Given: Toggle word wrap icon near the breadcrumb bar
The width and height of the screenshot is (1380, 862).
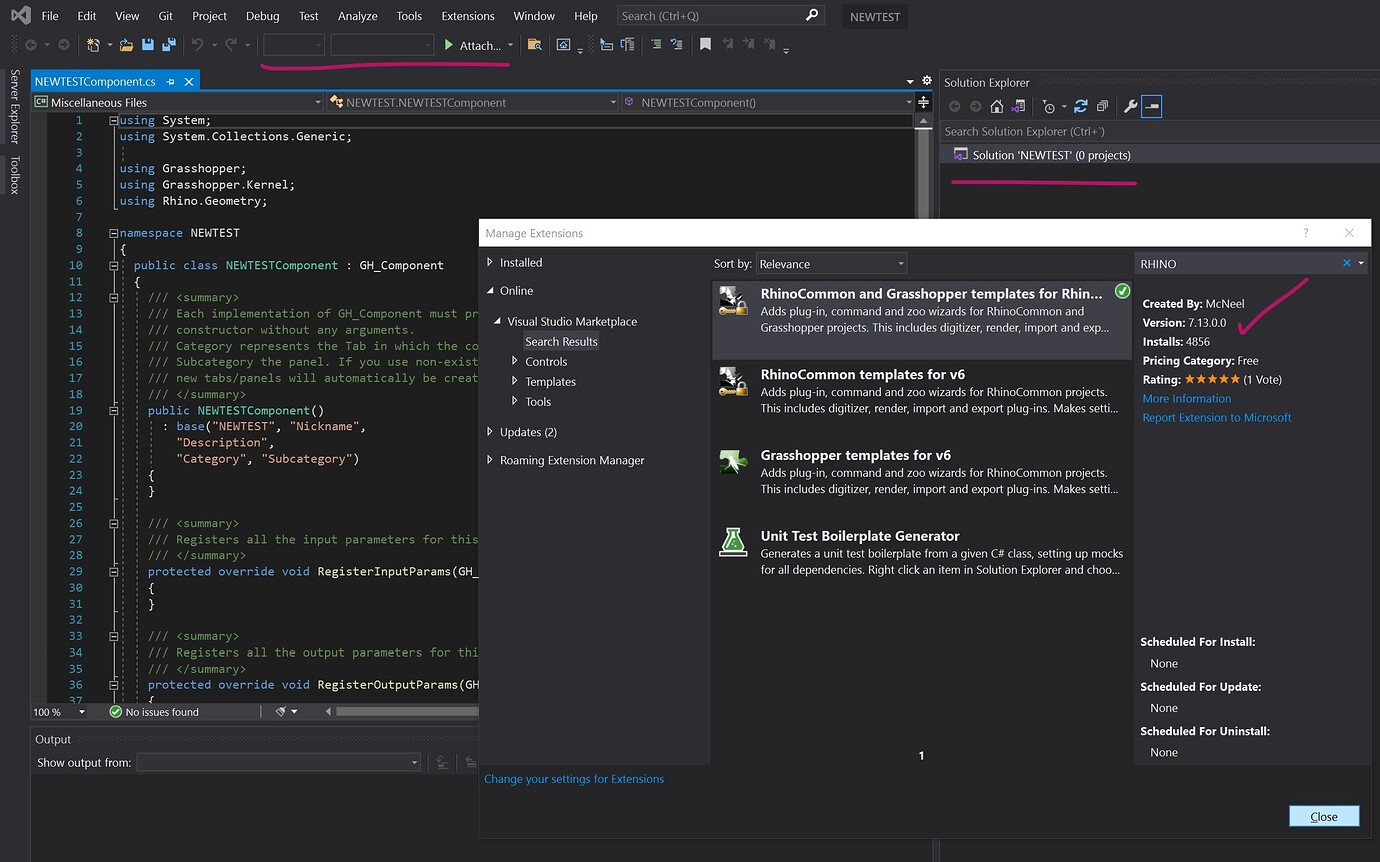Looking at the screenshot, I should pos(922,101).
